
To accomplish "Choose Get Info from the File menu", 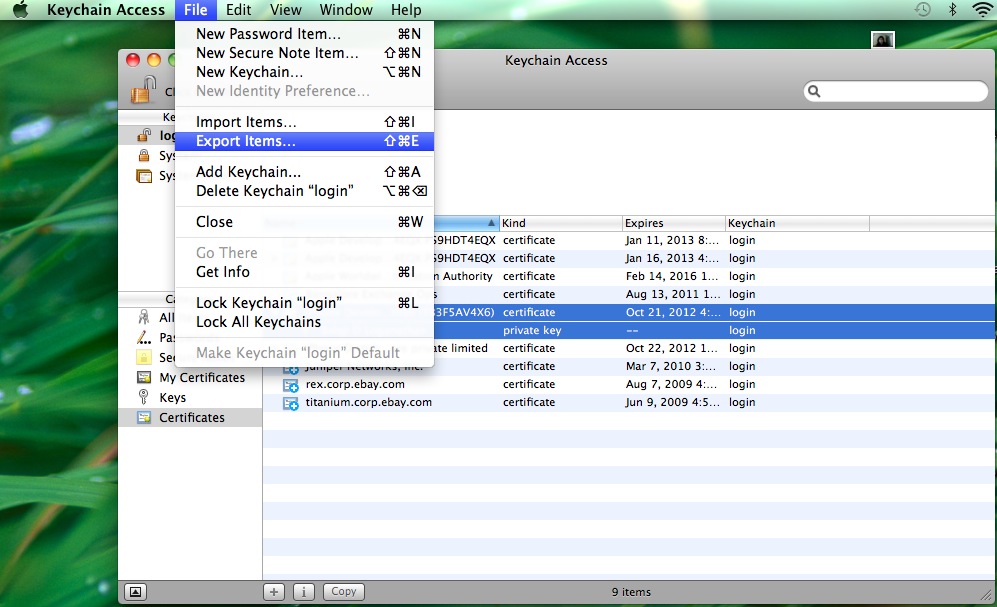I will coord(305,272).
